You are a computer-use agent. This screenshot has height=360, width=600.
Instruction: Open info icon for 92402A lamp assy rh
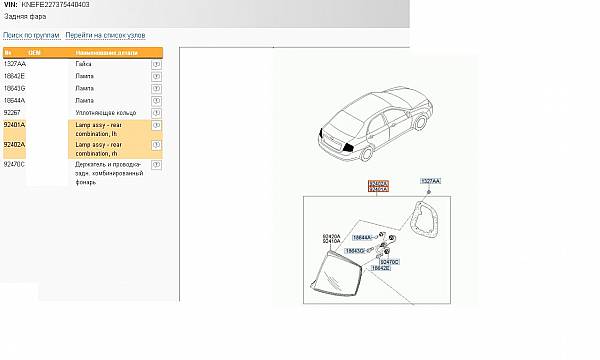(156, 145)
